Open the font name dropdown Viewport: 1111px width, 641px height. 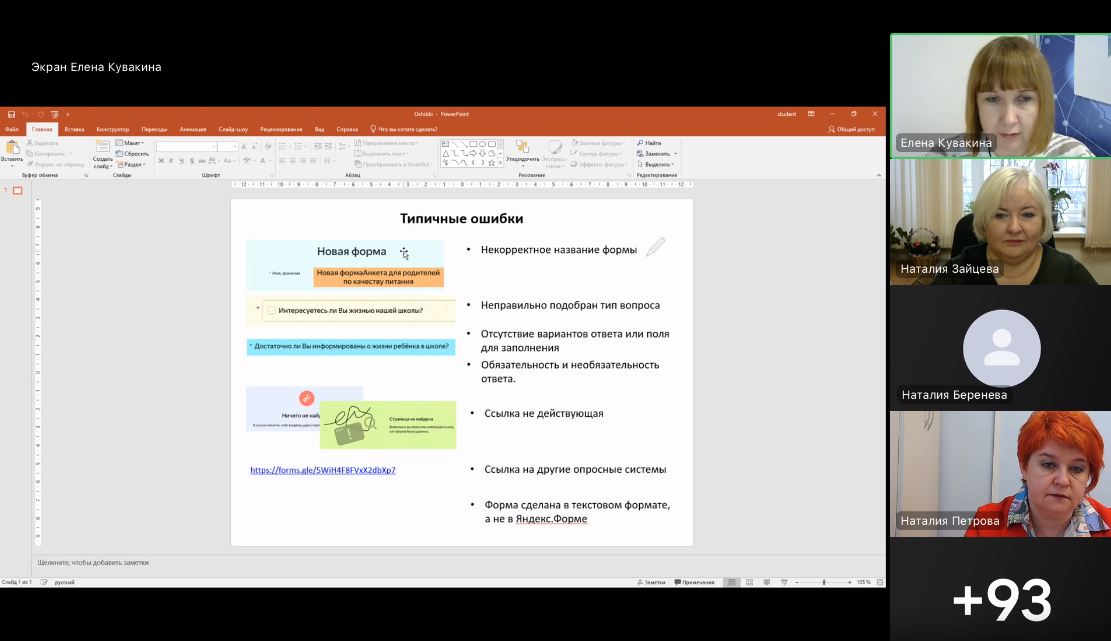pyautogui.click(x=213, y=147)
